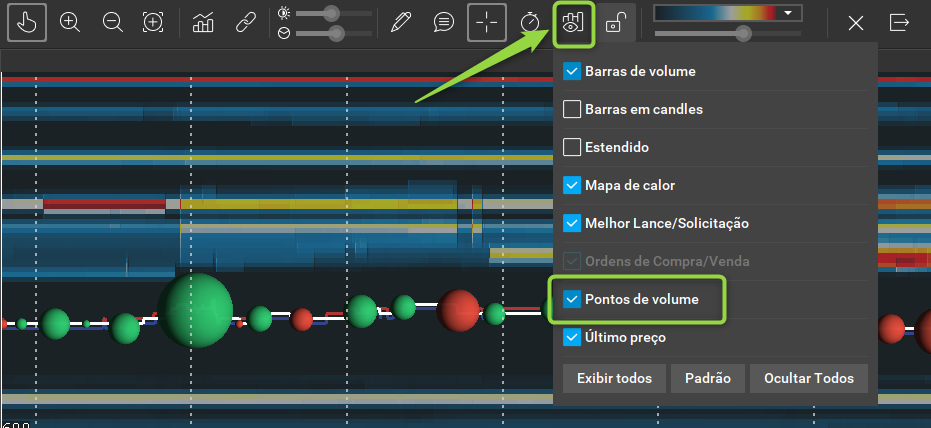931x428 pixels.
Task: Open the chart visibility eye icon
Action: [x=574, y=24]
